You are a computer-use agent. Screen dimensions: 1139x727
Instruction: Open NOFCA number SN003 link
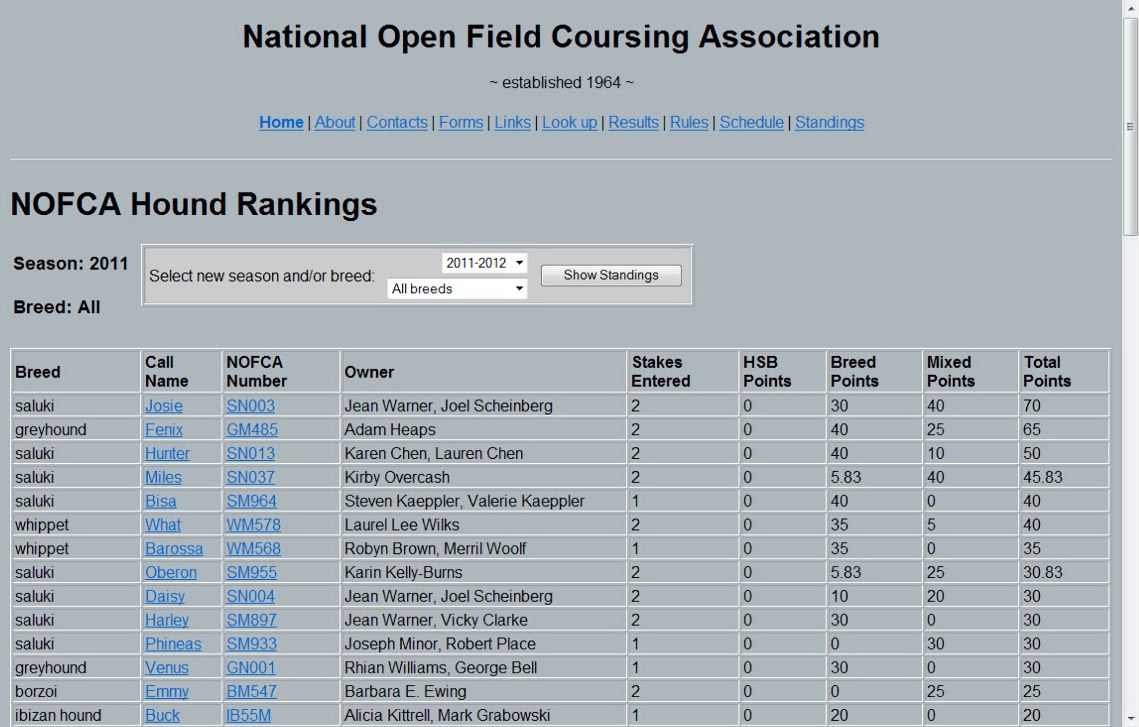point(251,406)
